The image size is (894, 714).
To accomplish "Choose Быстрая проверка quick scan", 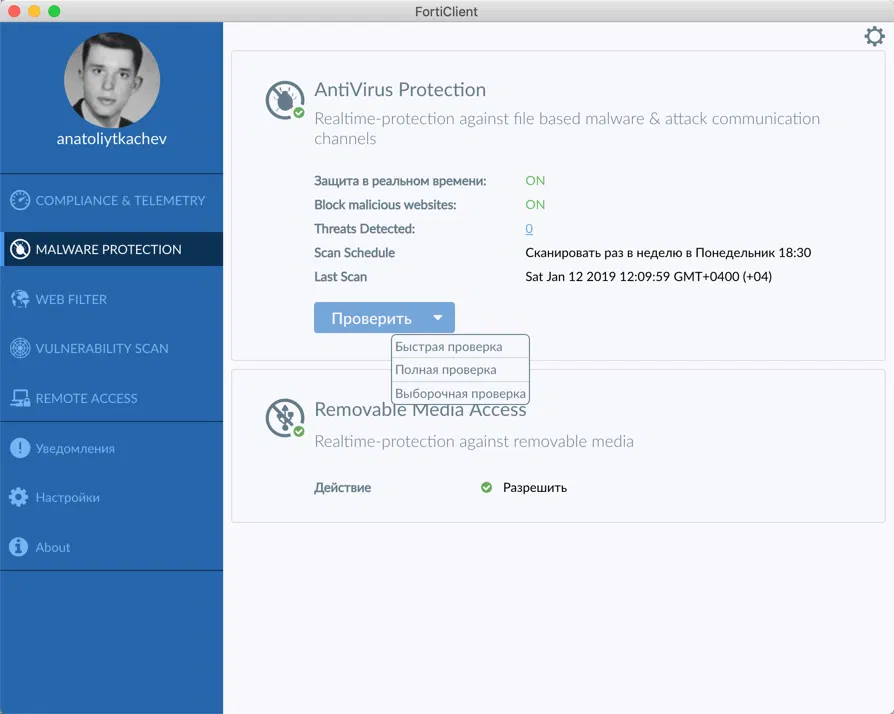I will (x=460, y=347).
